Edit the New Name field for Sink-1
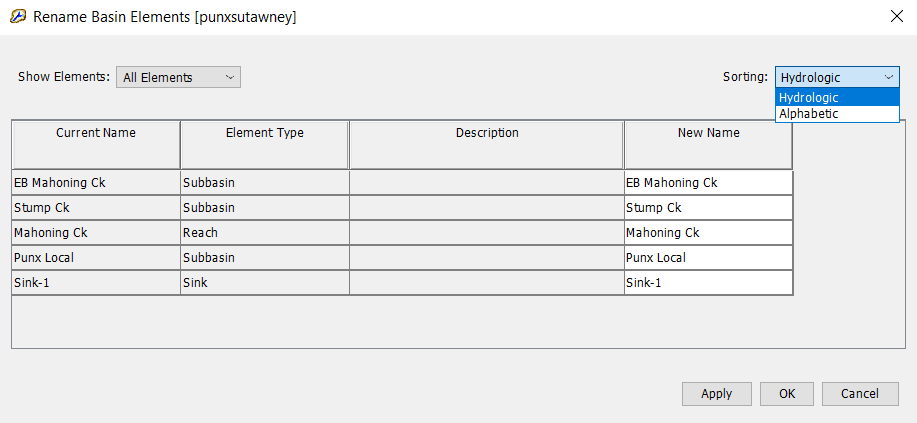 [x=708, y=283]
